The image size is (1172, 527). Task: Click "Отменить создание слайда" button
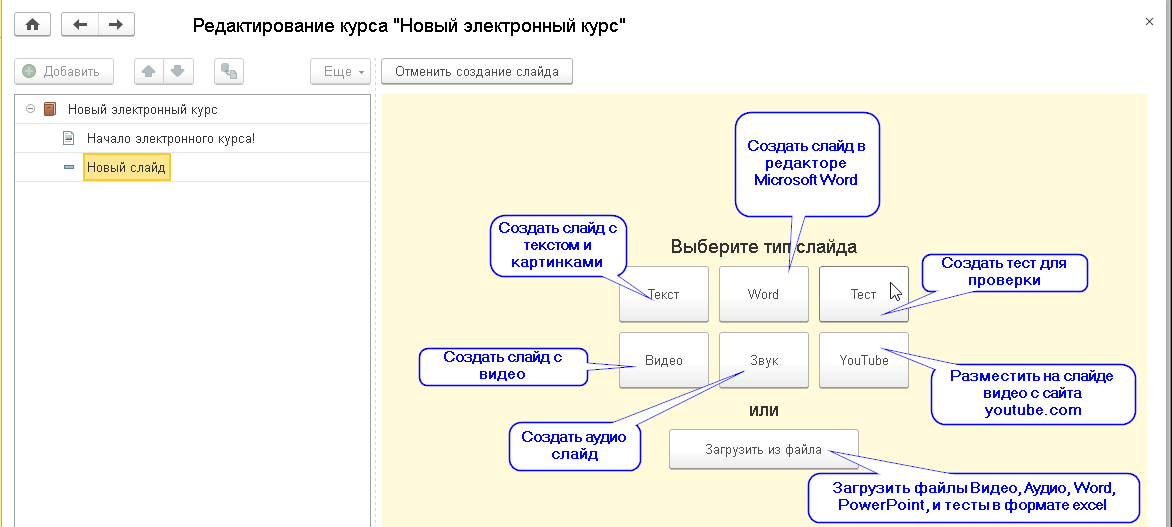click(x=477, y=72)
